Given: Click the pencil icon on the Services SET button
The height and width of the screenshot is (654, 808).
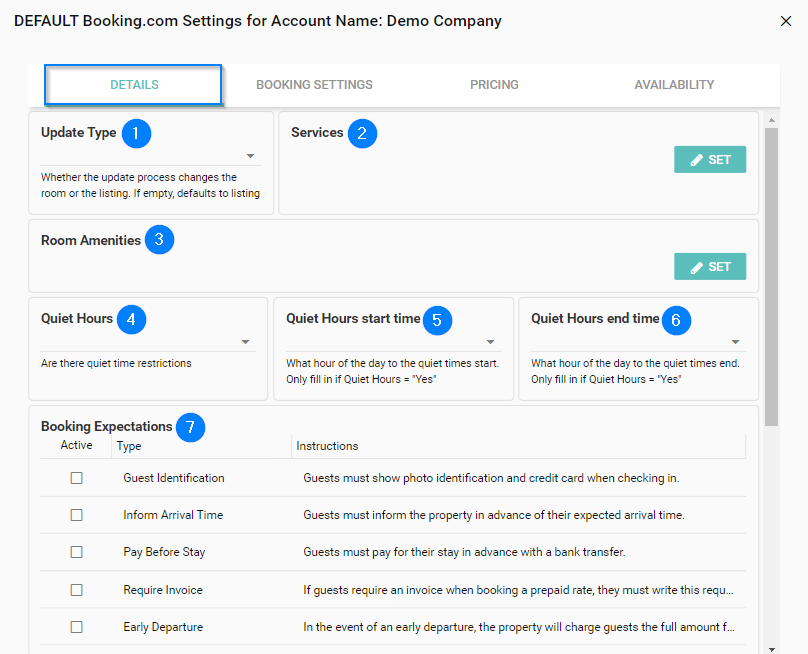Looking at the screenshot, I should pyautogui.click(x=697, y=159).
